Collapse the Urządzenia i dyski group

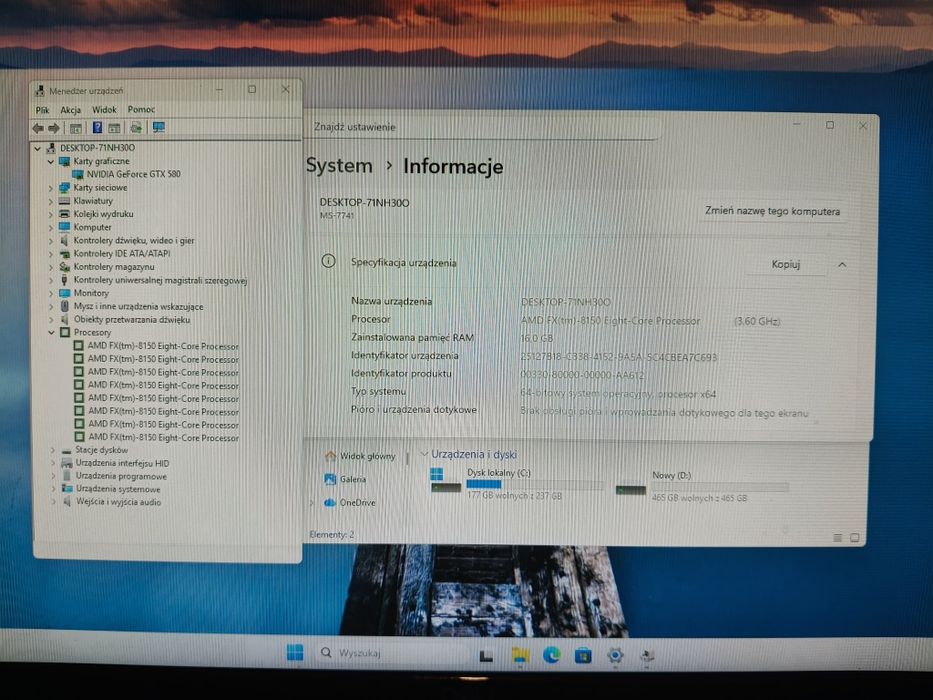424,454
